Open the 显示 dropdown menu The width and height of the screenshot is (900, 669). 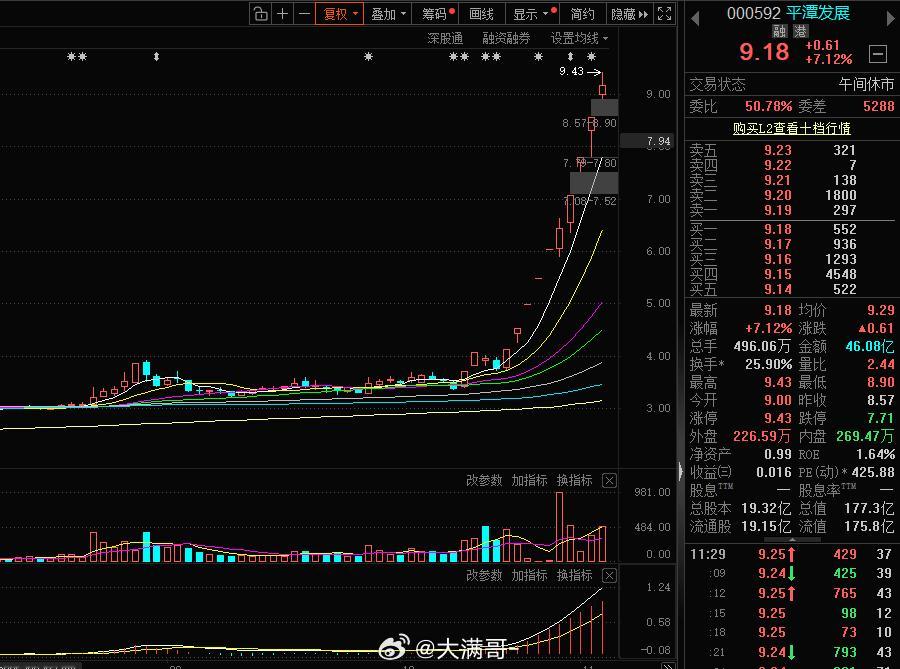point(534,14)
